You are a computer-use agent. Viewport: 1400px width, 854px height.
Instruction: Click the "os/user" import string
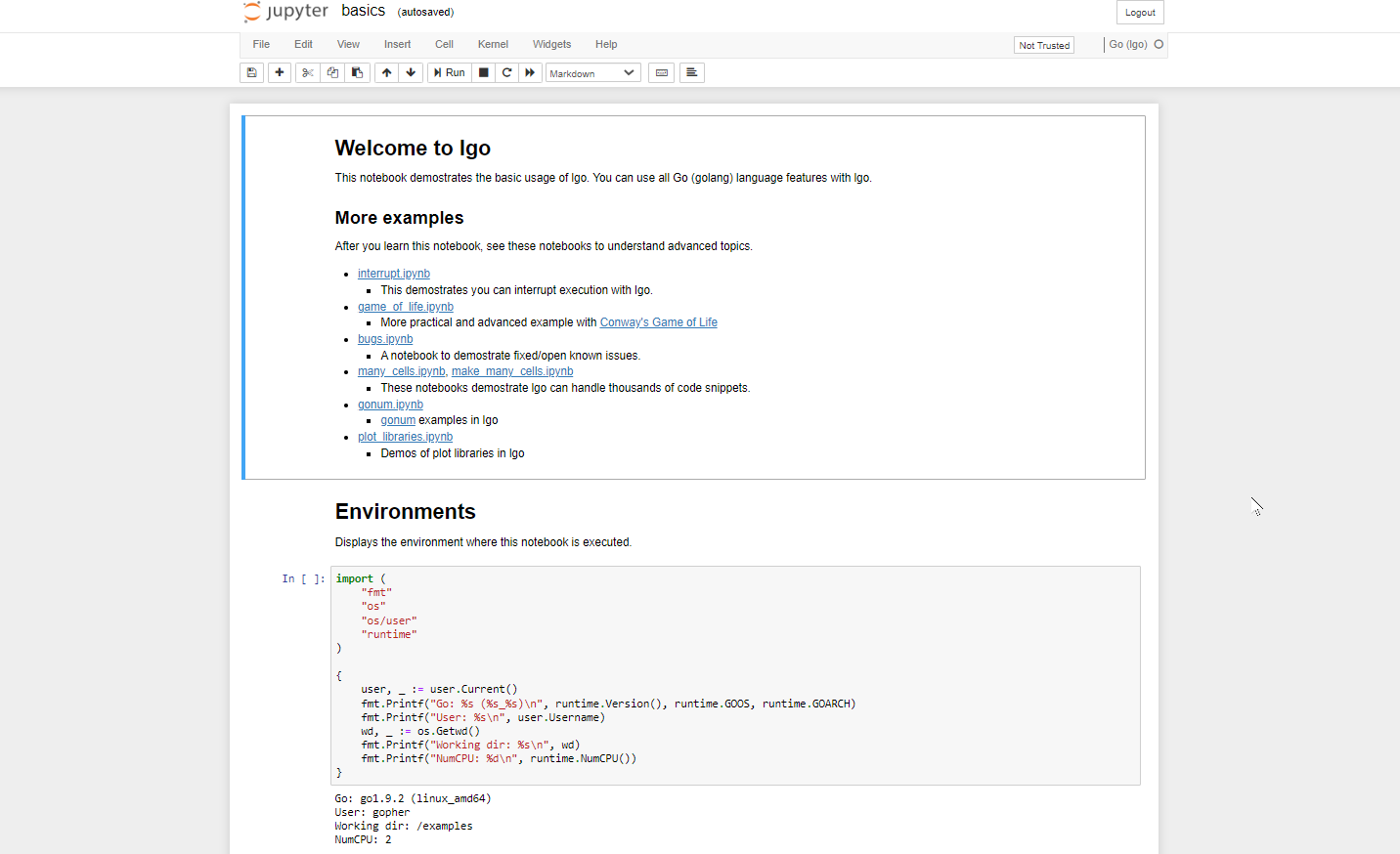389,620
